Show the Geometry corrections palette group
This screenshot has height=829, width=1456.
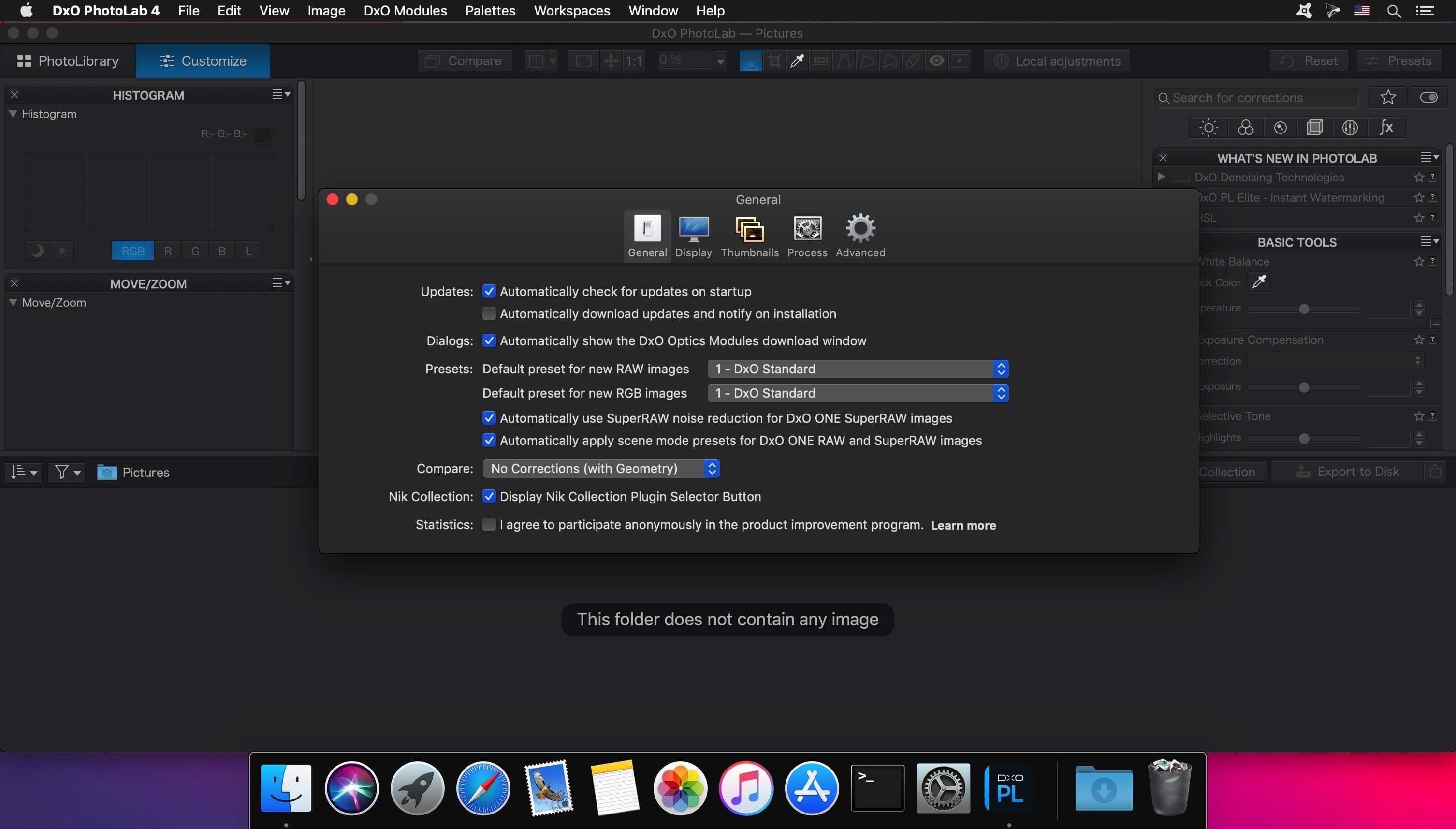pos(1315,128)
